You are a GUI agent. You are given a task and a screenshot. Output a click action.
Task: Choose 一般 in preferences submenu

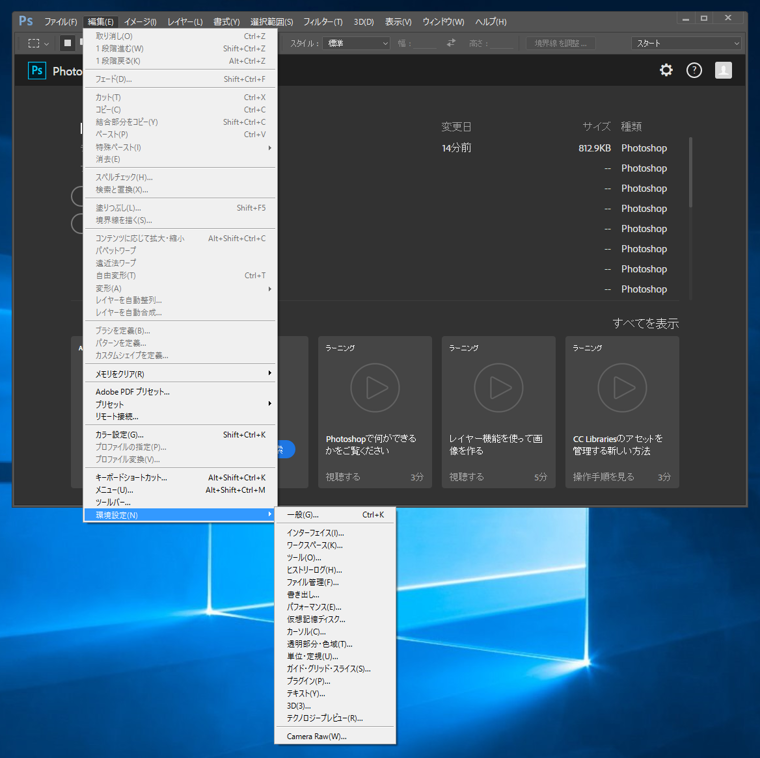point(335,515)
